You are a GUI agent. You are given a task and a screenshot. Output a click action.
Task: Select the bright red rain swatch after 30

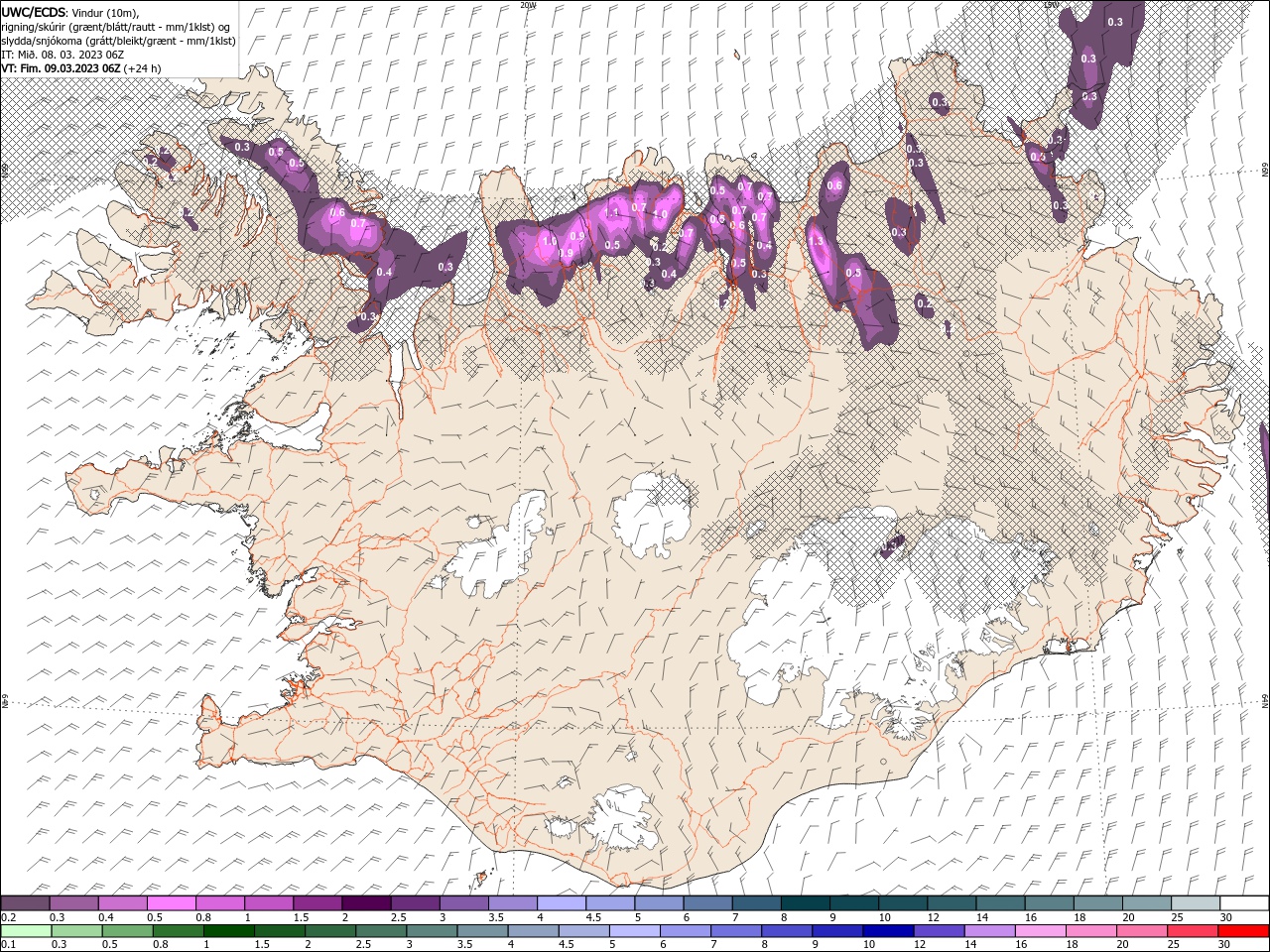point(1244,931)
